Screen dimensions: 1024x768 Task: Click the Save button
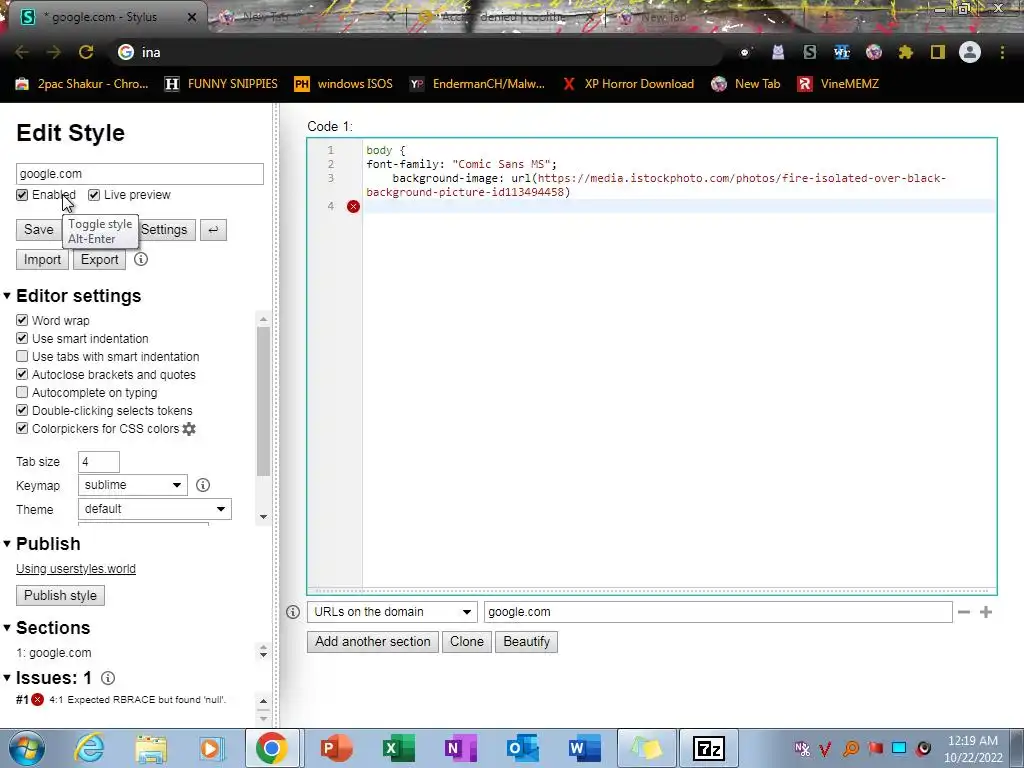(x=39, y=230)
